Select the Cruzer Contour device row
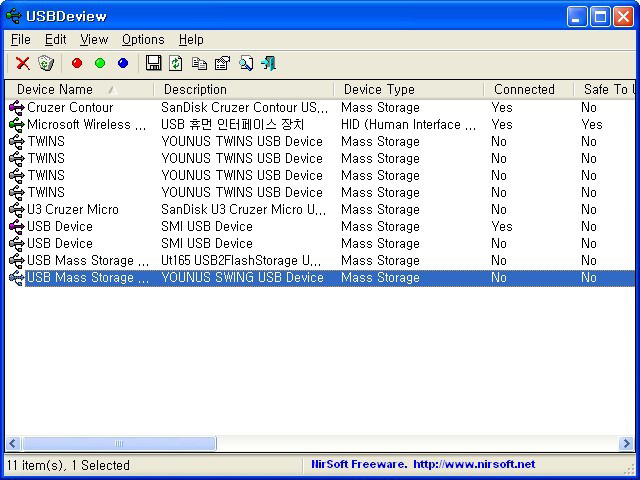The image size is (640, 480). click(x=70, y=107)
